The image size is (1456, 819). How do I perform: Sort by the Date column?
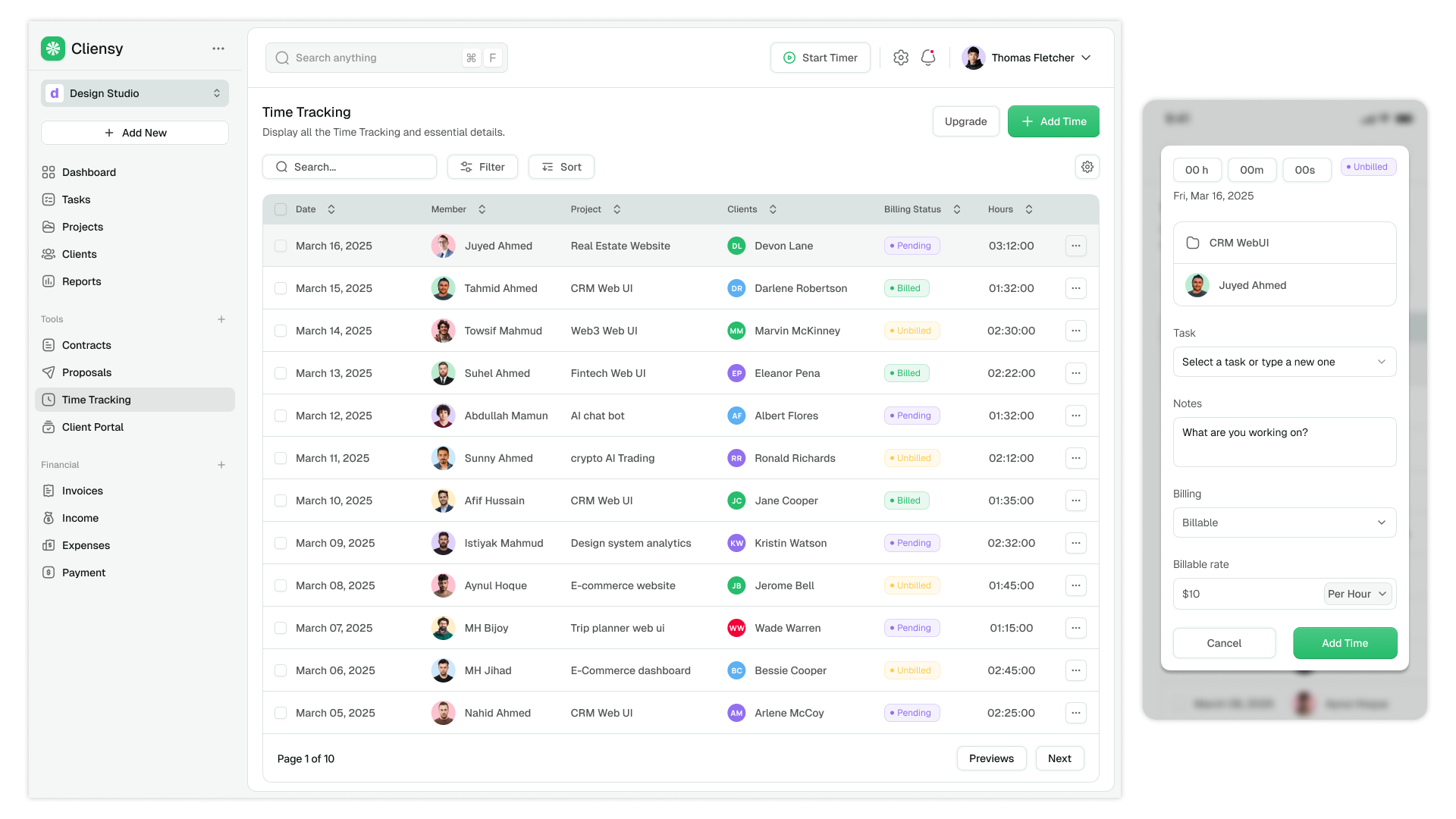pos(331,209)
